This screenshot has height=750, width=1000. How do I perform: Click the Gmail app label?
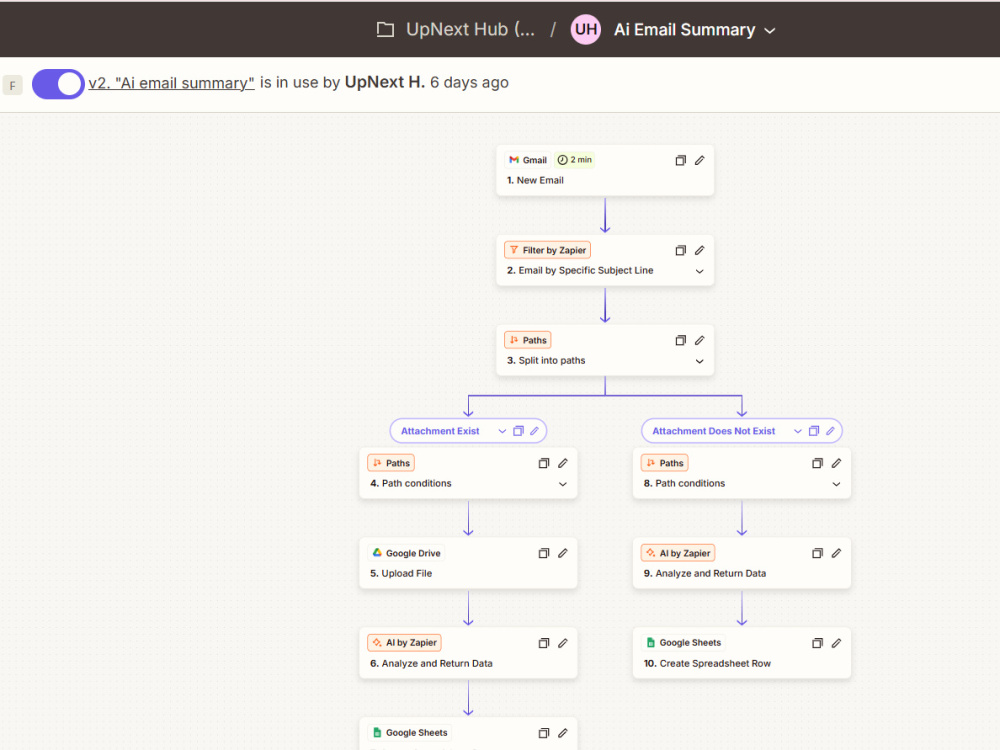528,160
